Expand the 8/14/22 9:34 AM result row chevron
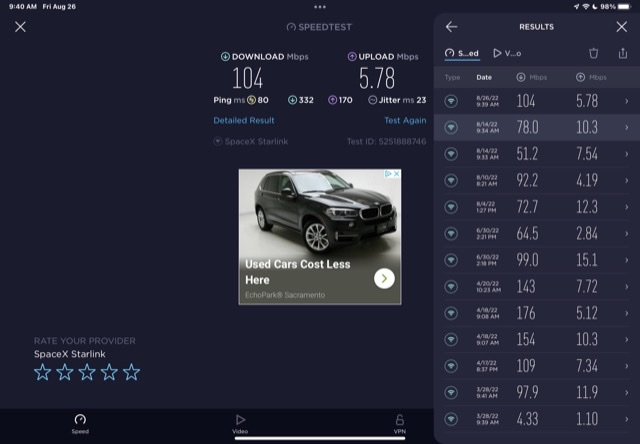This screenshot has width=640, height=444. [x=627, y=127]
